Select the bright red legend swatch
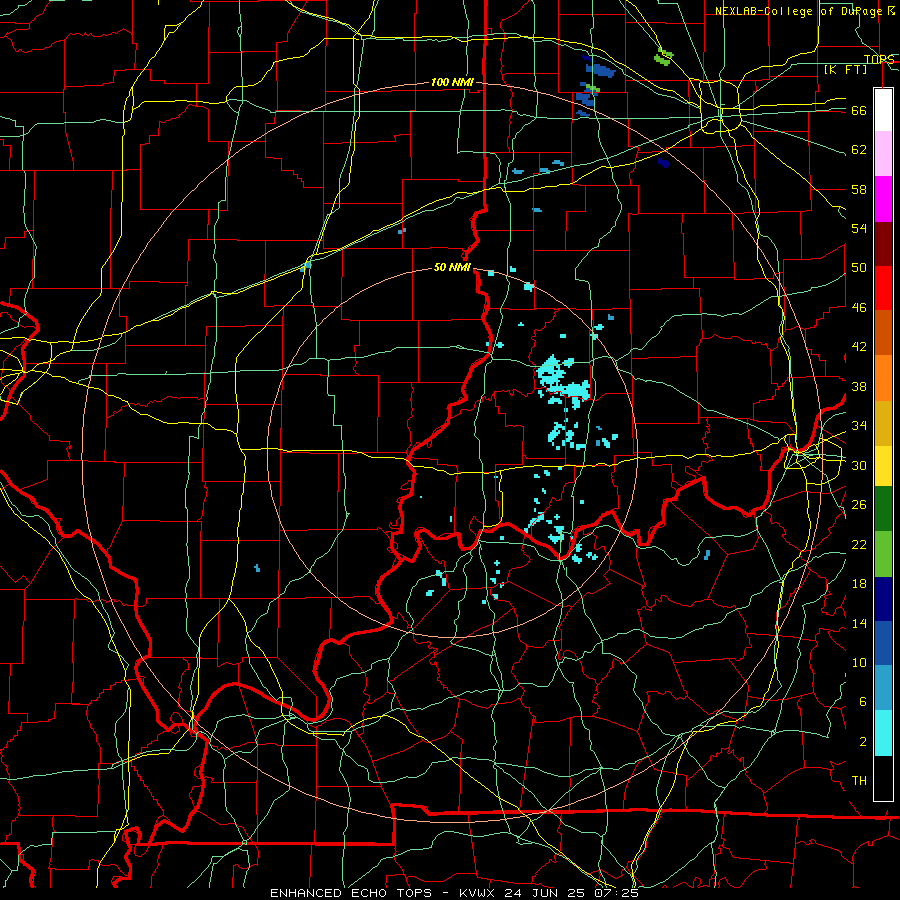This screenshot has height=900, width=900. (883, 288)
